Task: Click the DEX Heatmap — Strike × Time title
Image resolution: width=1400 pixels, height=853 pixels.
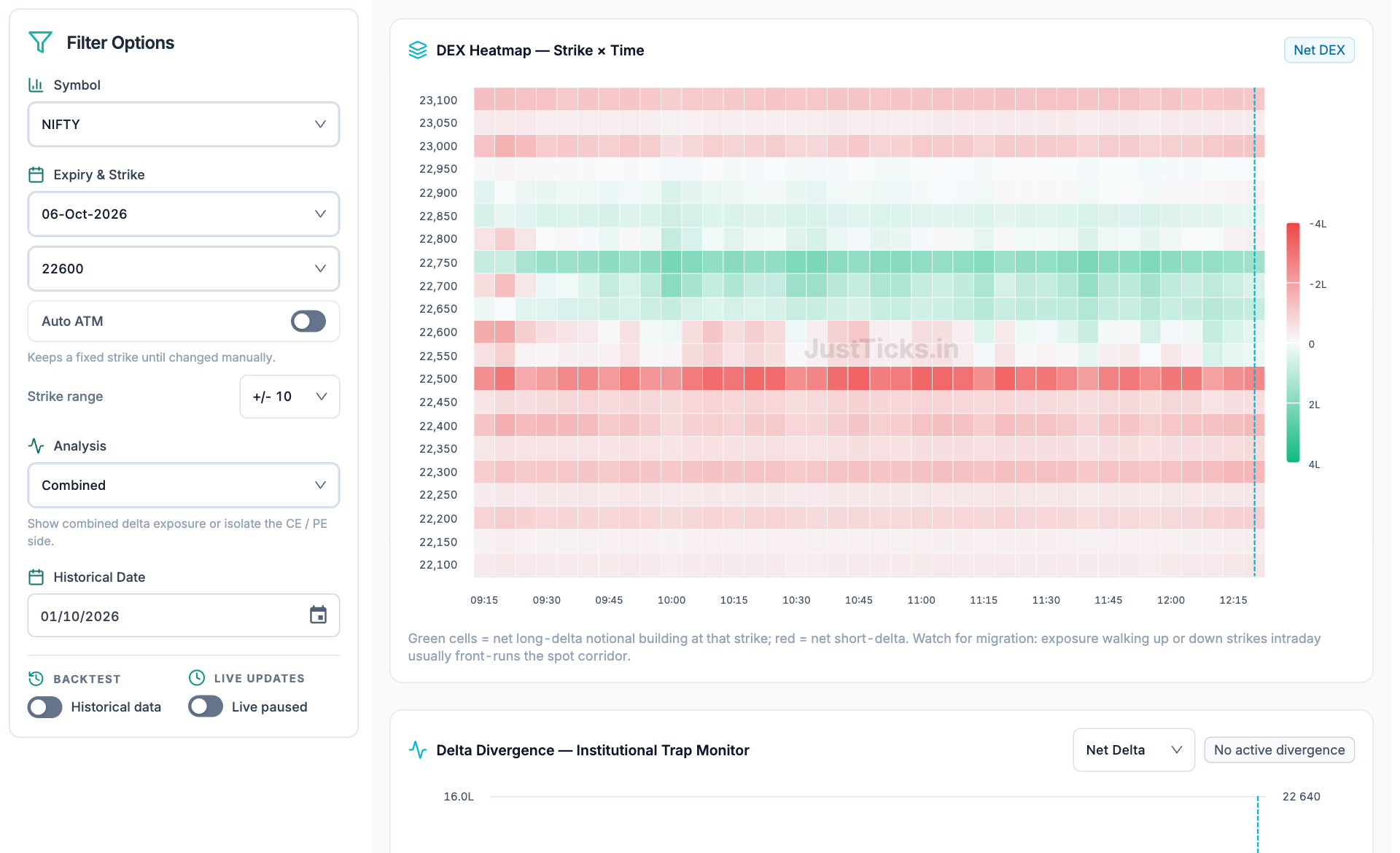Action: 540,50
